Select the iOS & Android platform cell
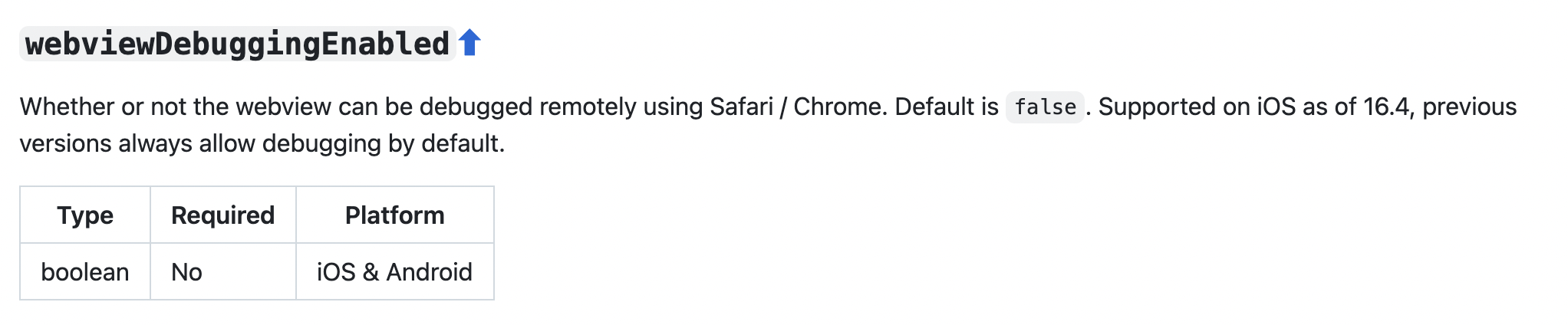 (x=395, y=272)
